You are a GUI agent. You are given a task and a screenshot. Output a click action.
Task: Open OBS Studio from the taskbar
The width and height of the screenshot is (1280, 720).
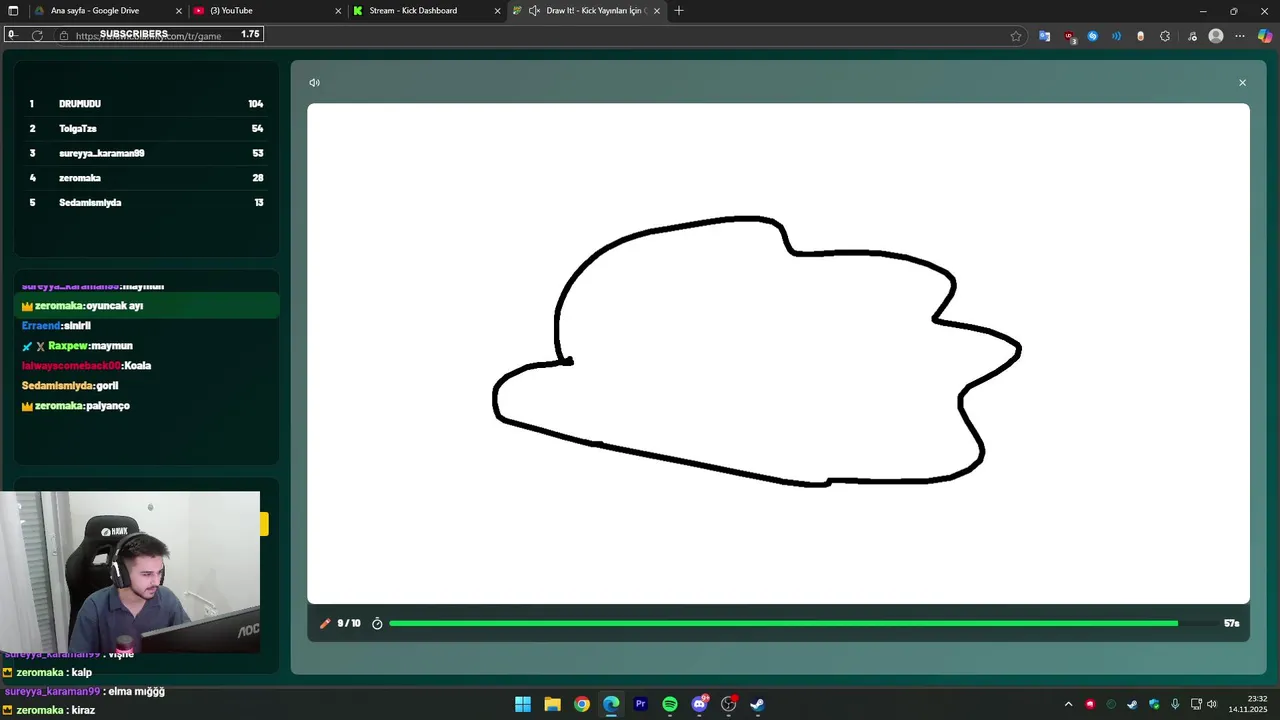tap(729, 704)
